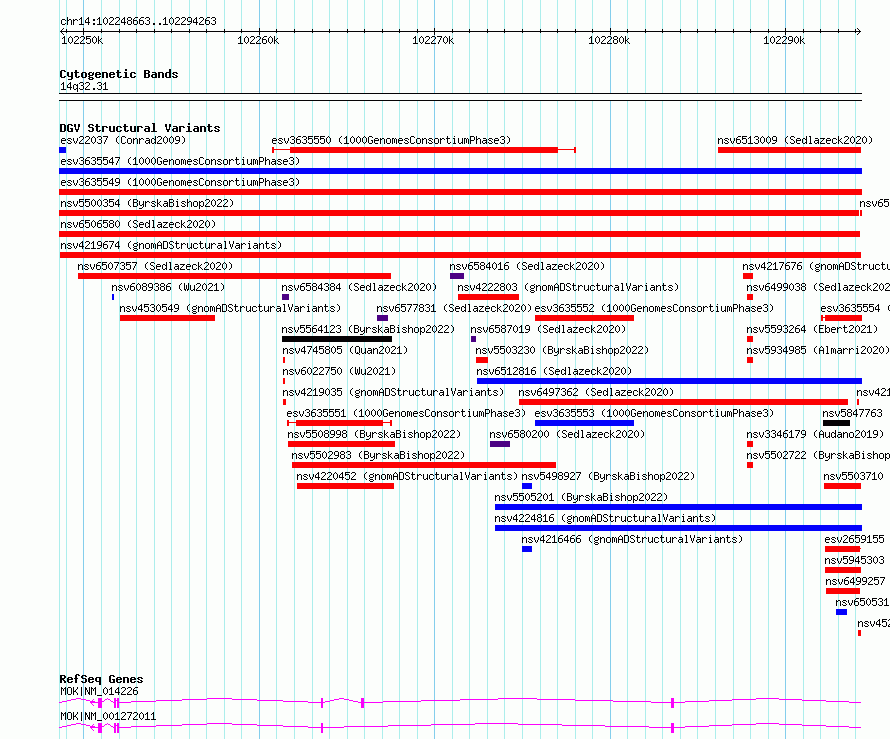This screenshot has height=739, width=890.
Task: Click nsv4217676 variant label
Action: 816,266
